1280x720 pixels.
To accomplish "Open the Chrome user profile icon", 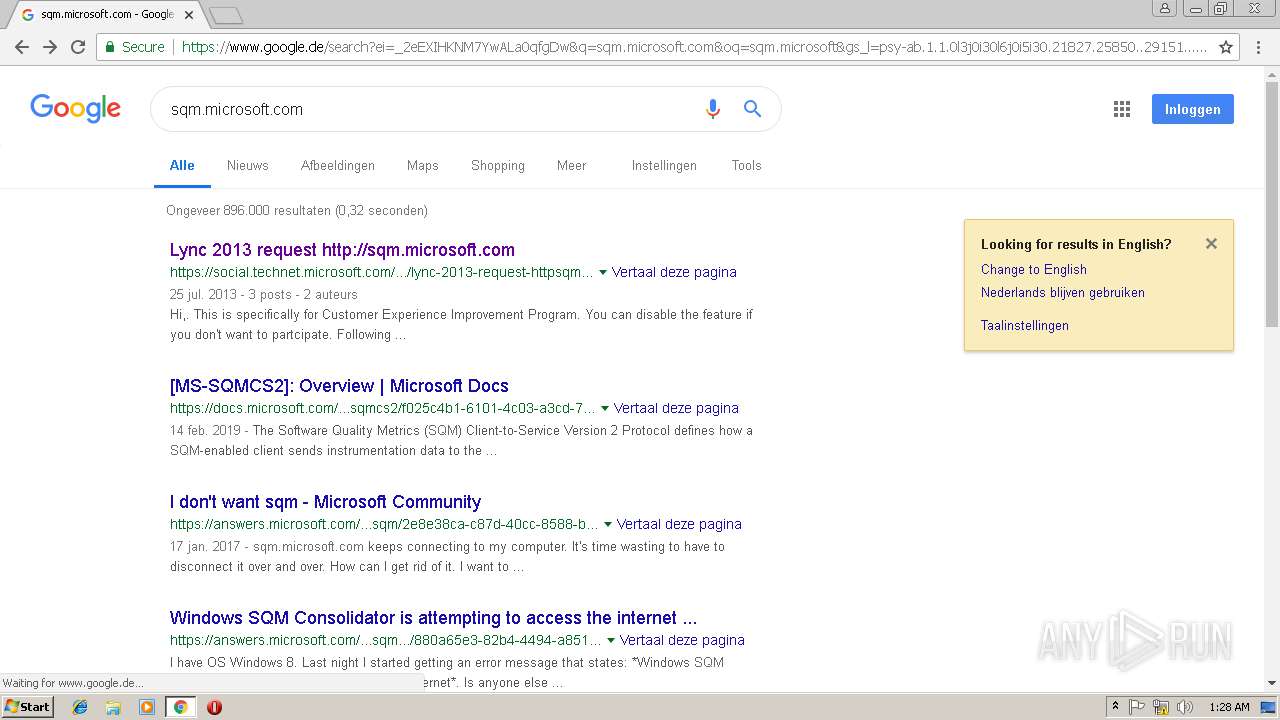I will tap(1164, 8).
